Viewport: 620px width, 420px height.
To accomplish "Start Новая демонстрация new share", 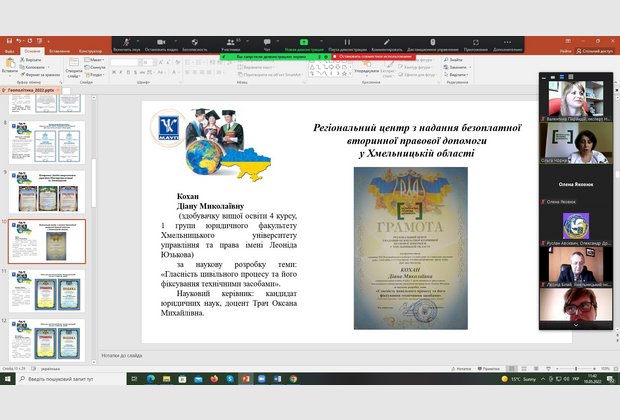I will click(302, 44).
